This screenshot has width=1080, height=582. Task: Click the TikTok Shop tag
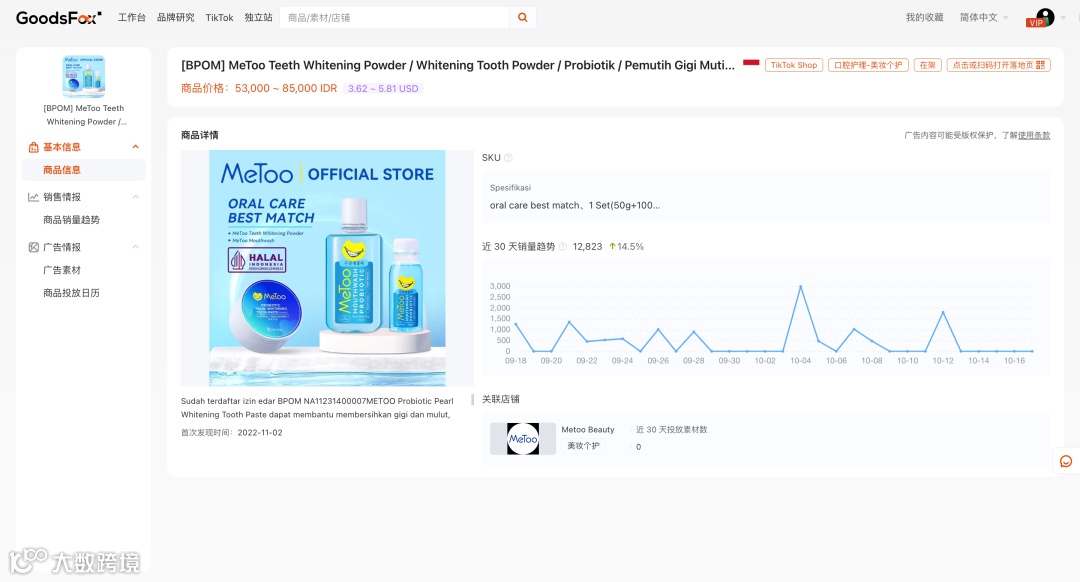tap(793, 65)
